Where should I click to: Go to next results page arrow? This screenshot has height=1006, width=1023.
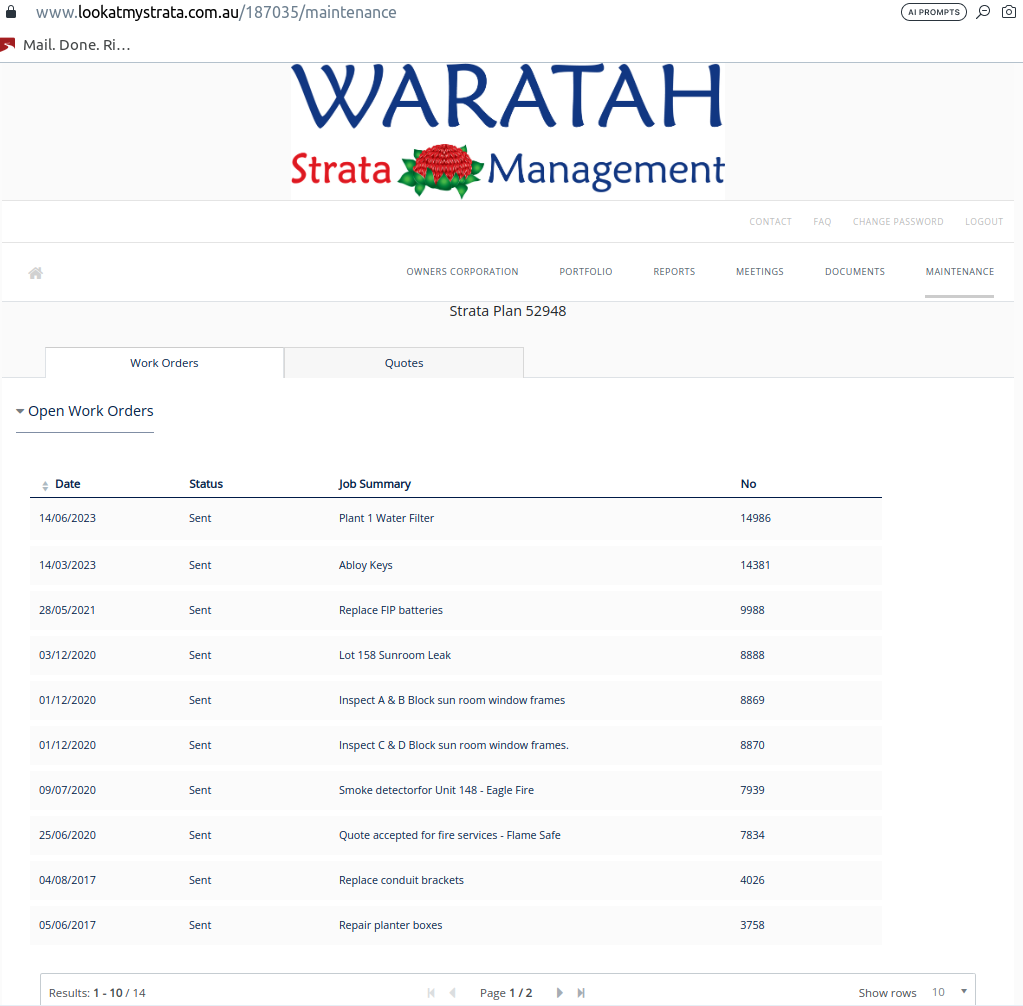tap(559, 992)
